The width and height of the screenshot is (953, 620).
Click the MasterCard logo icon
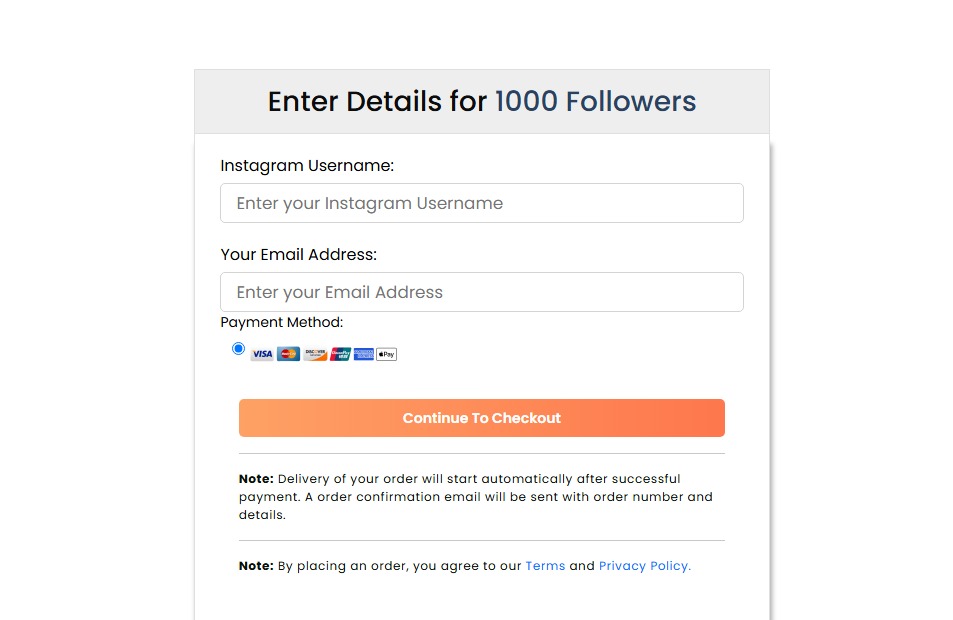(x=288, y=354)
